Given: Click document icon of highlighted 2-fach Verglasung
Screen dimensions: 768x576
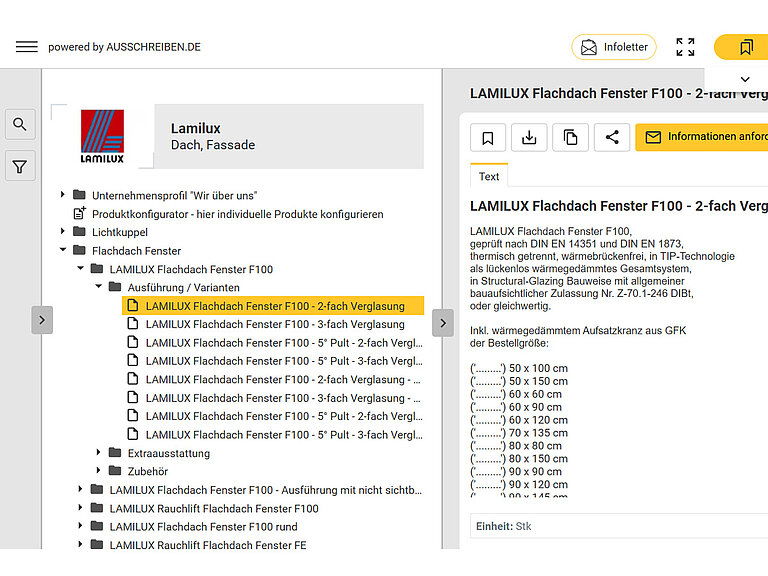Looking at the screenshot, I should (x=133, y=305).
